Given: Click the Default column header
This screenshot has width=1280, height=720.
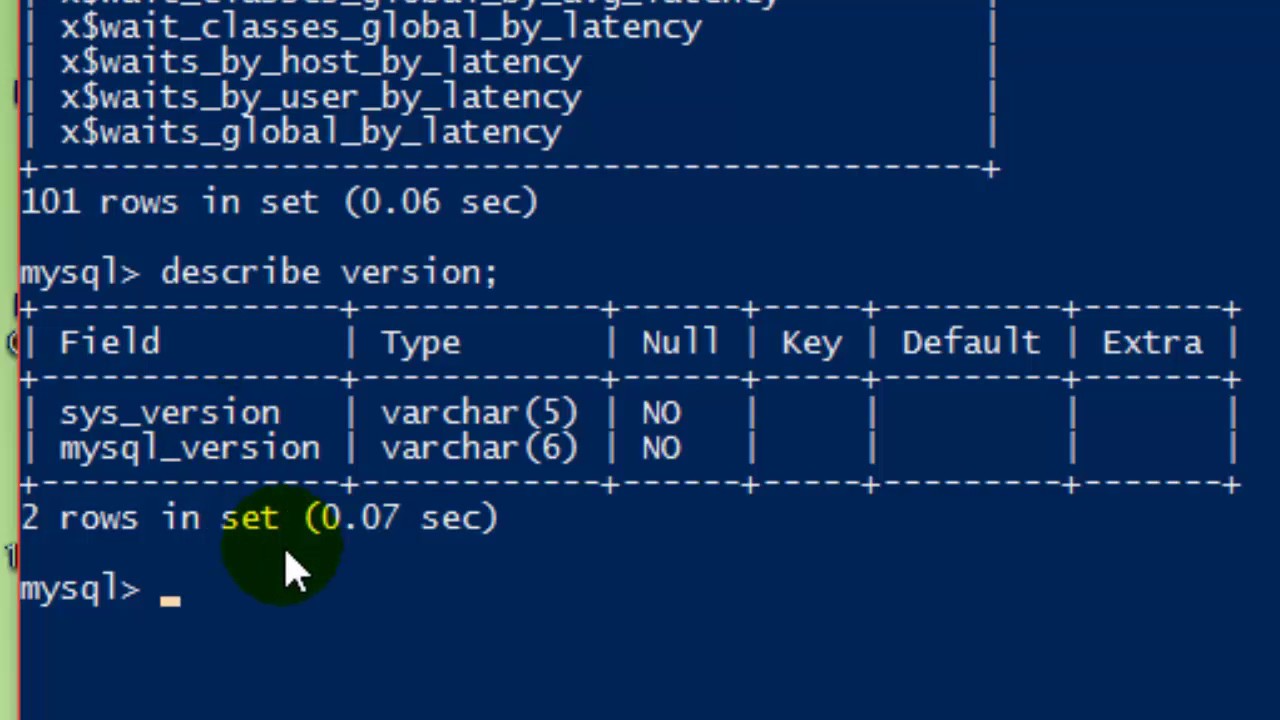Looking at the screenshot, I should click(970, 343).
